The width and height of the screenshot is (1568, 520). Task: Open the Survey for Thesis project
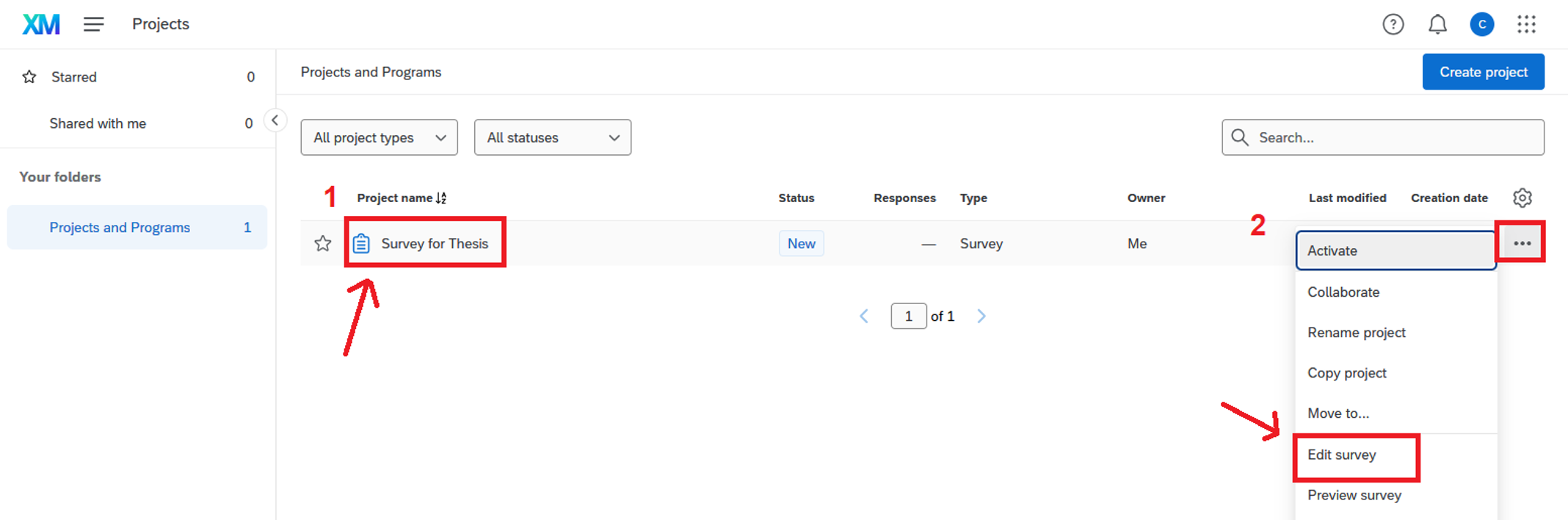(434, 243)
